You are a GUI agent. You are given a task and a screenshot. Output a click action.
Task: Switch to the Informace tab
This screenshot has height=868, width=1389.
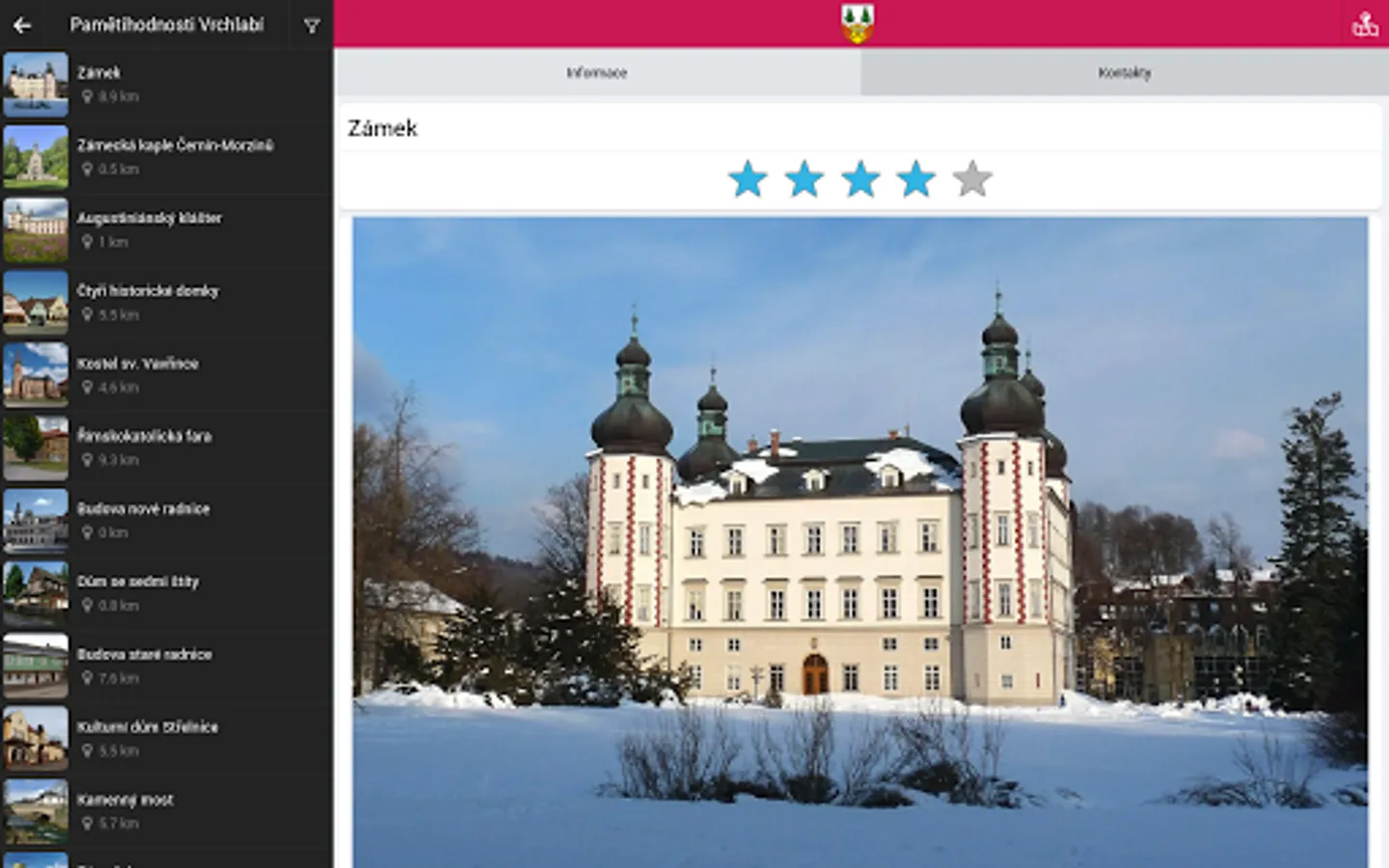click(x=597, y=72)
